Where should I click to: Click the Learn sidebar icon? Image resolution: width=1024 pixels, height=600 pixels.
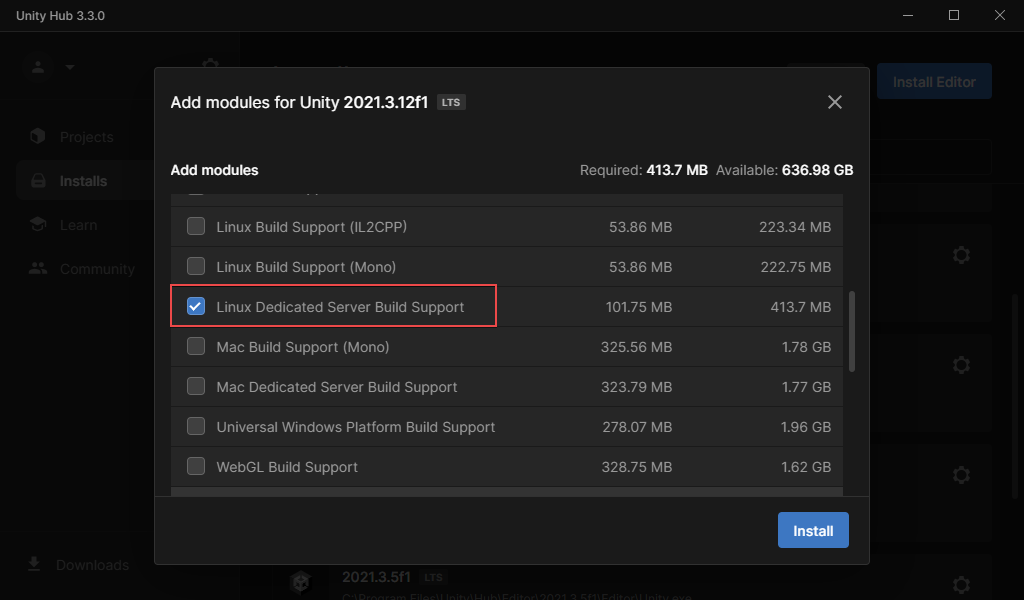click(x=36, y=224)
